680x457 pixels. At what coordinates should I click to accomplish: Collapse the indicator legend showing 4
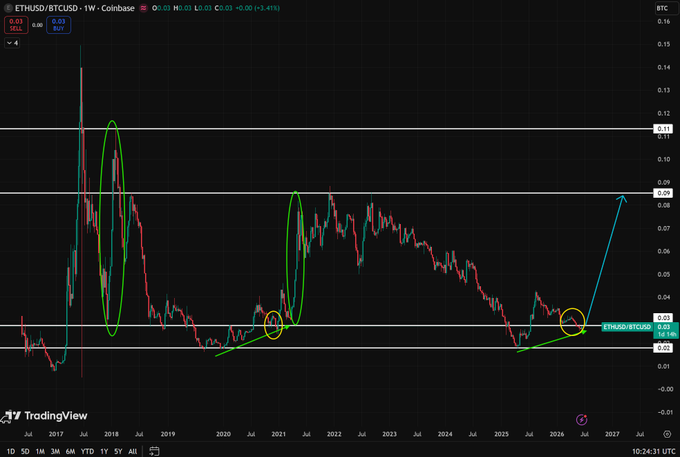(x=12, y=43)
